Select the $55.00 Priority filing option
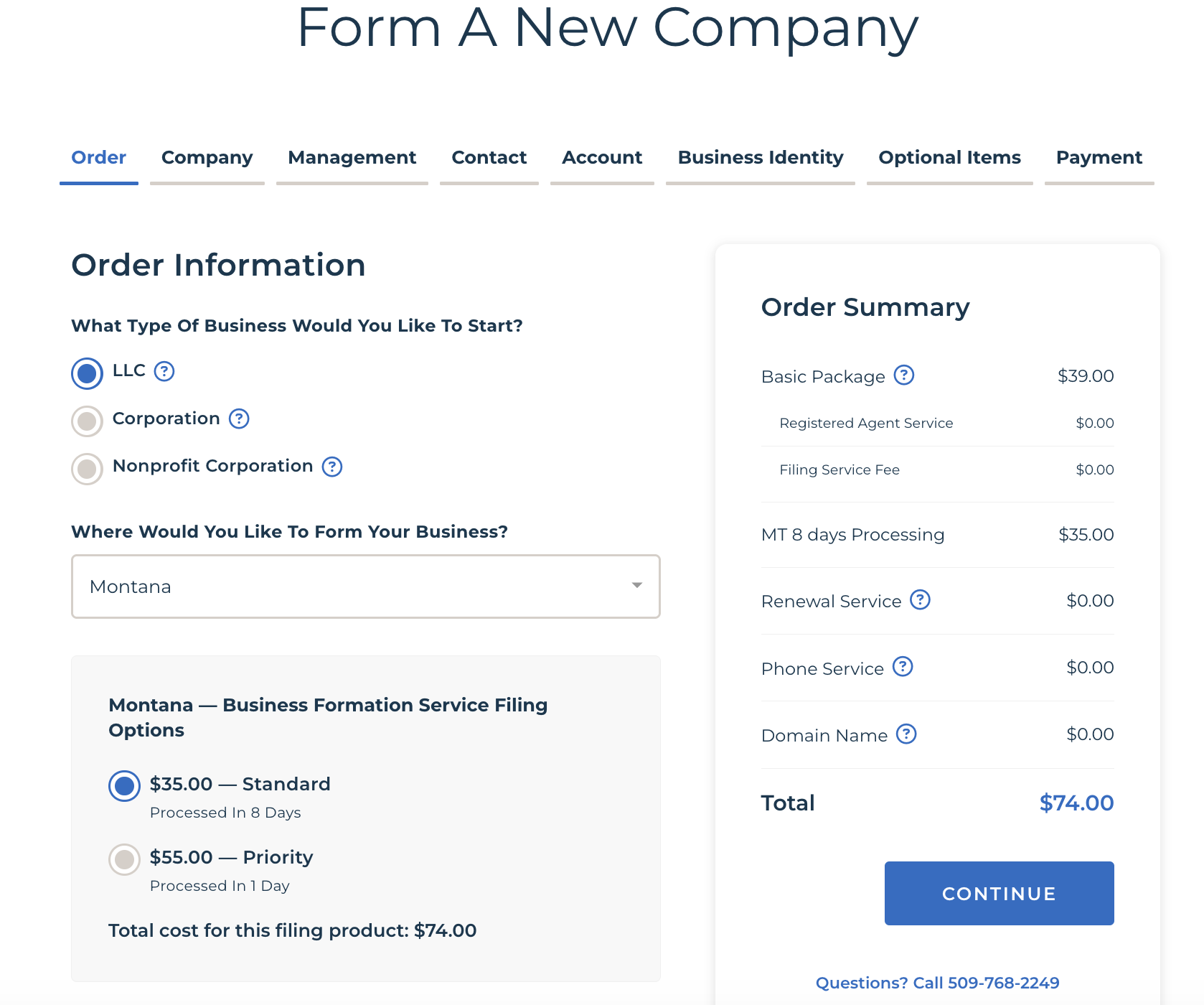Screen dimensions: 1204x1005 click(125, 859)
